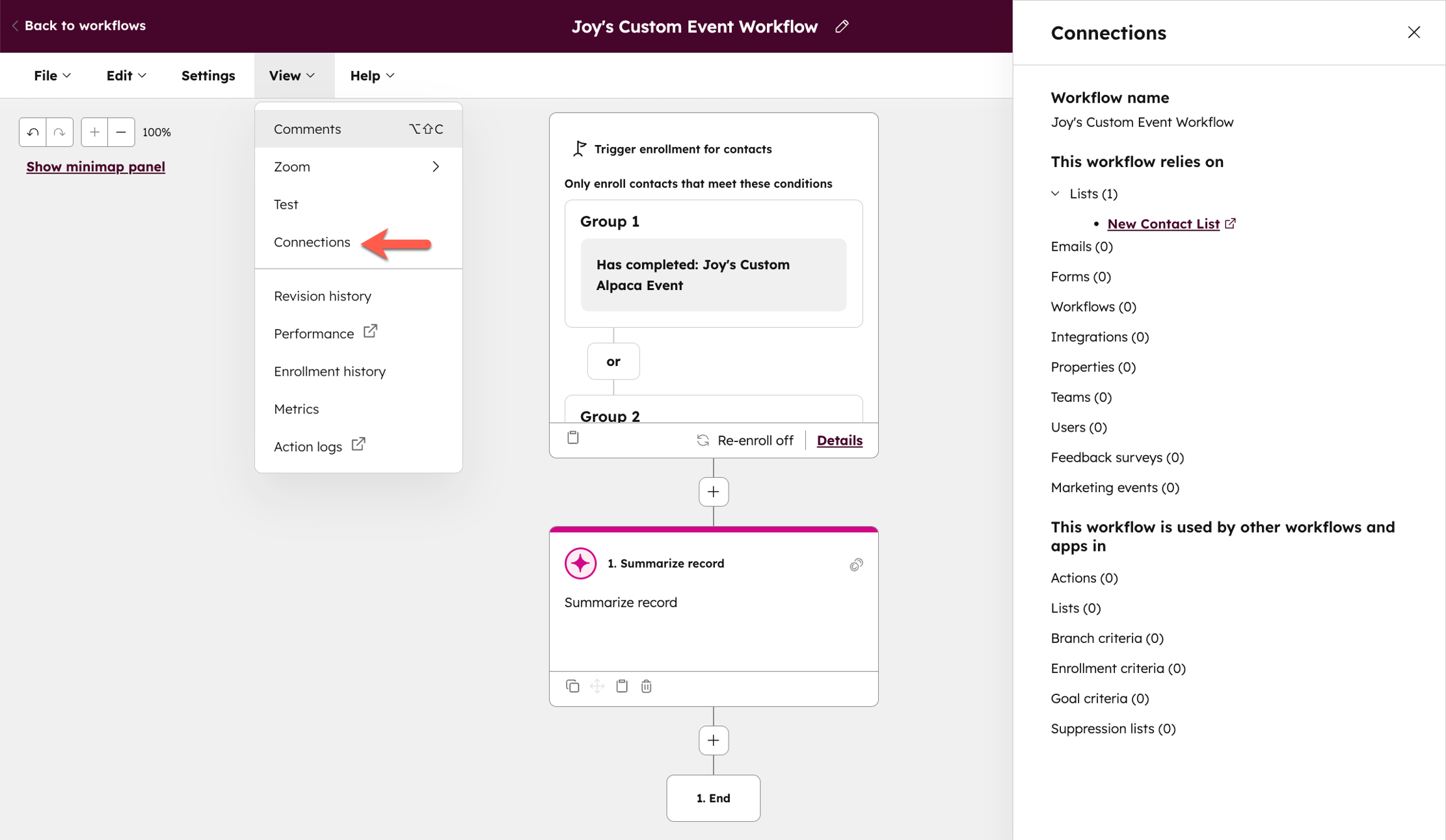Add action with plus button below trigger
The height and width of the screenshot is (840, 1446).
click(x=714, y=492)
